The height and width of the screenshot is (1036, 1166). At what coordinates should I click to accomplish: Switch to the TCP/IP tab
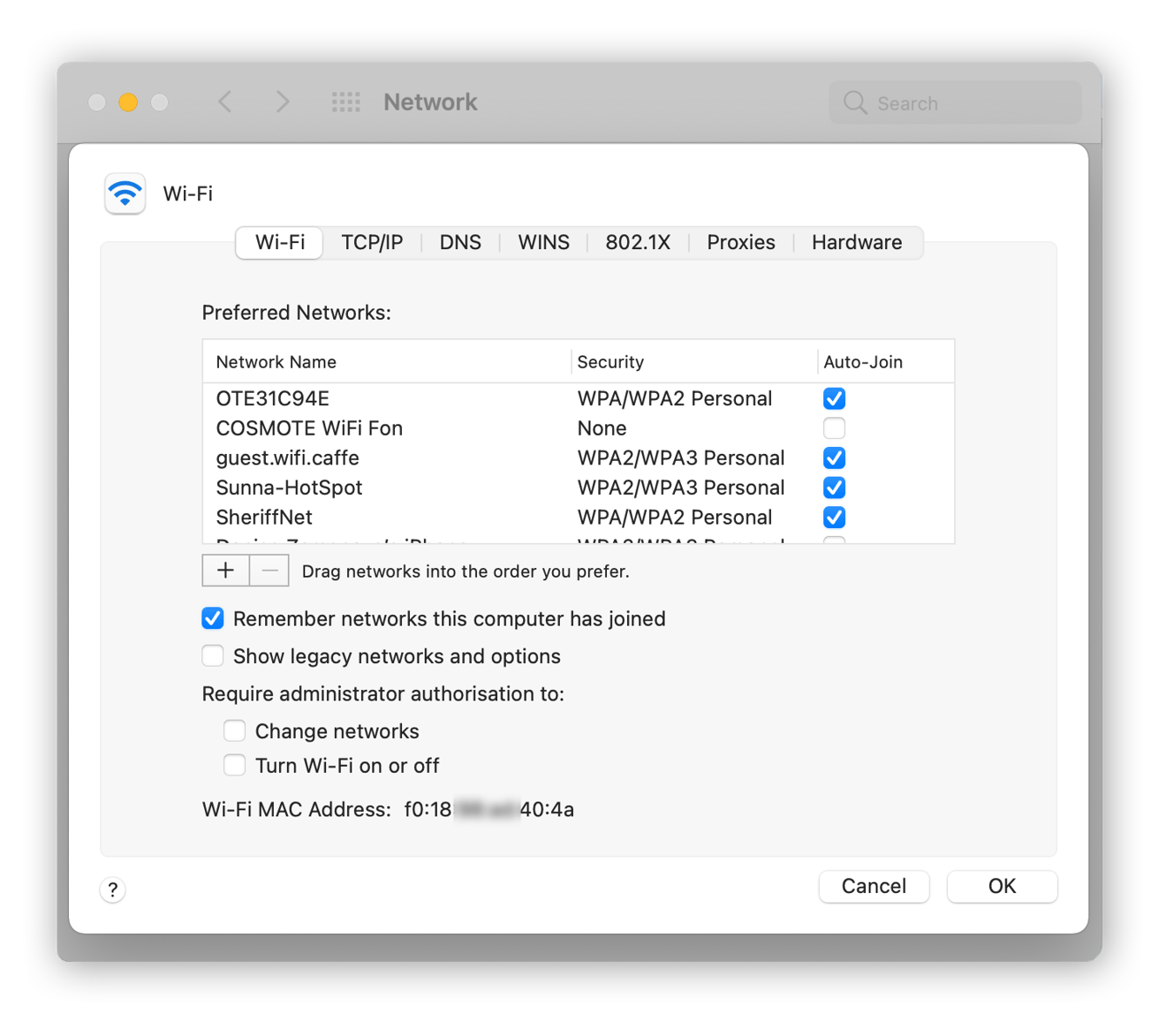point(372,243)
